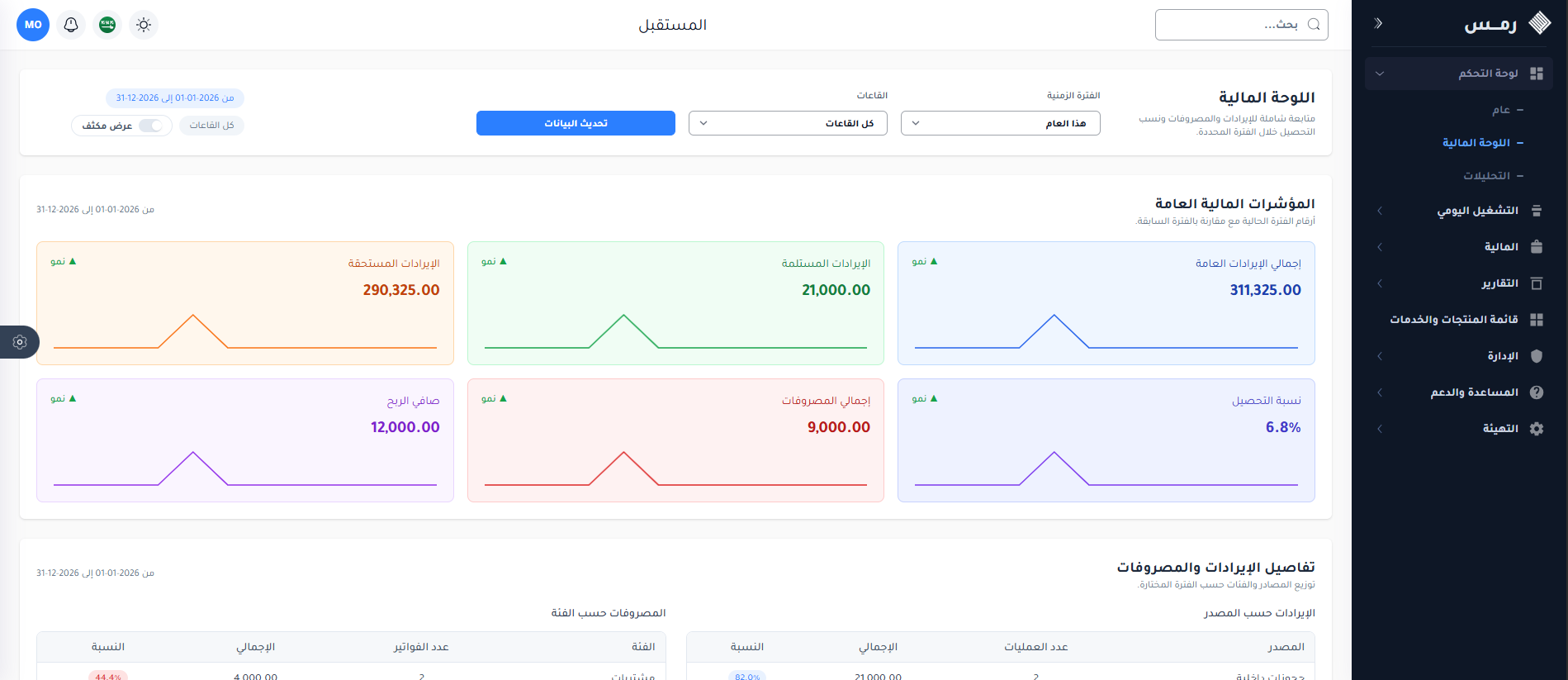Screen dimensions: 1568x680
Task: Select the التحليلات submenu item
Action: click(1486, 176)
